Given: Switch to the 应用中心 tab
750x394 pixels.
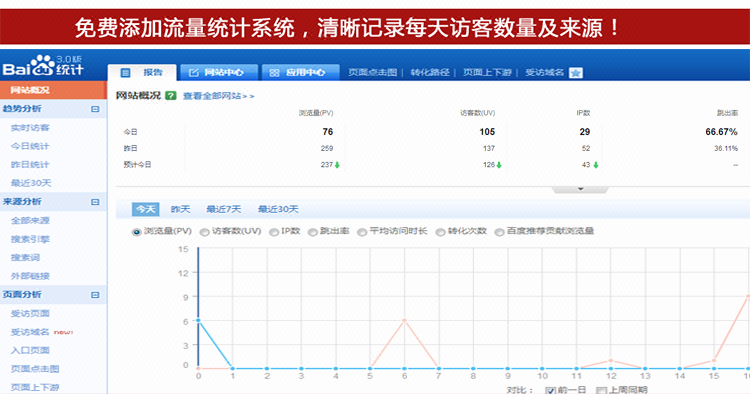Looking at the screenshot, I should [x=301, y=73].
